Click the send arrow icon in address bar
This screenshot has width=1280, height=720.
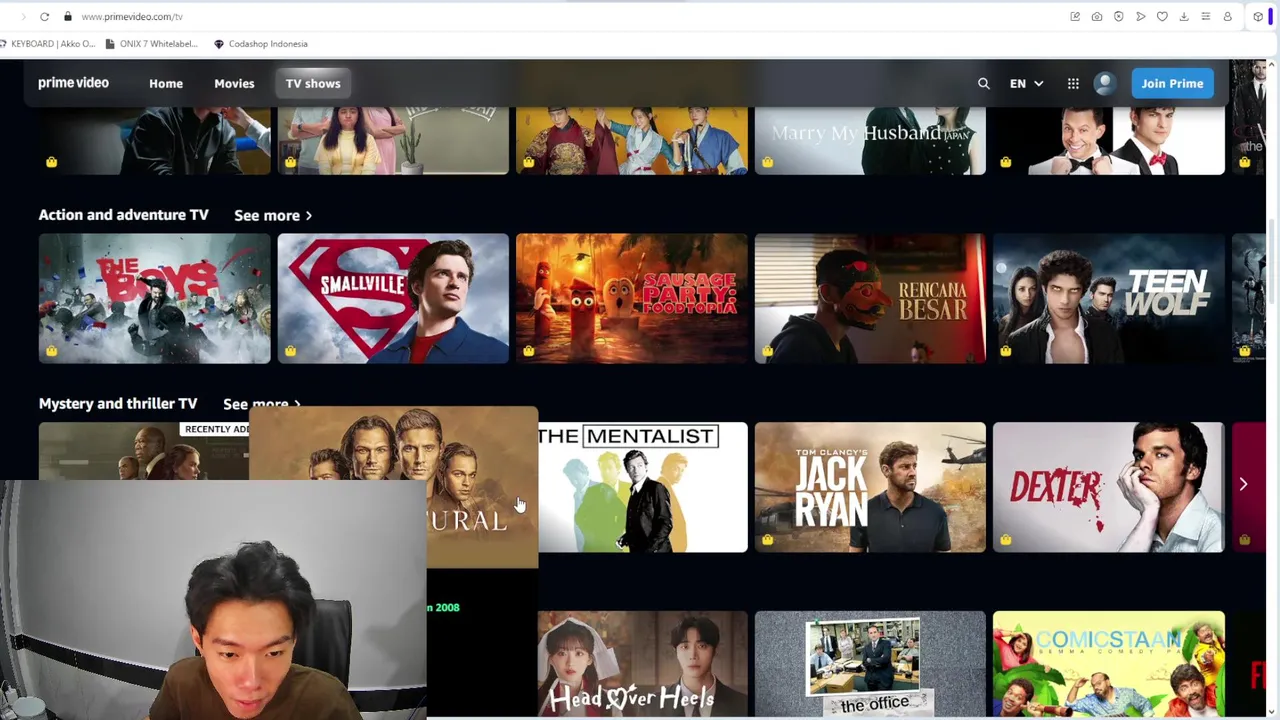click(1140, 16)
